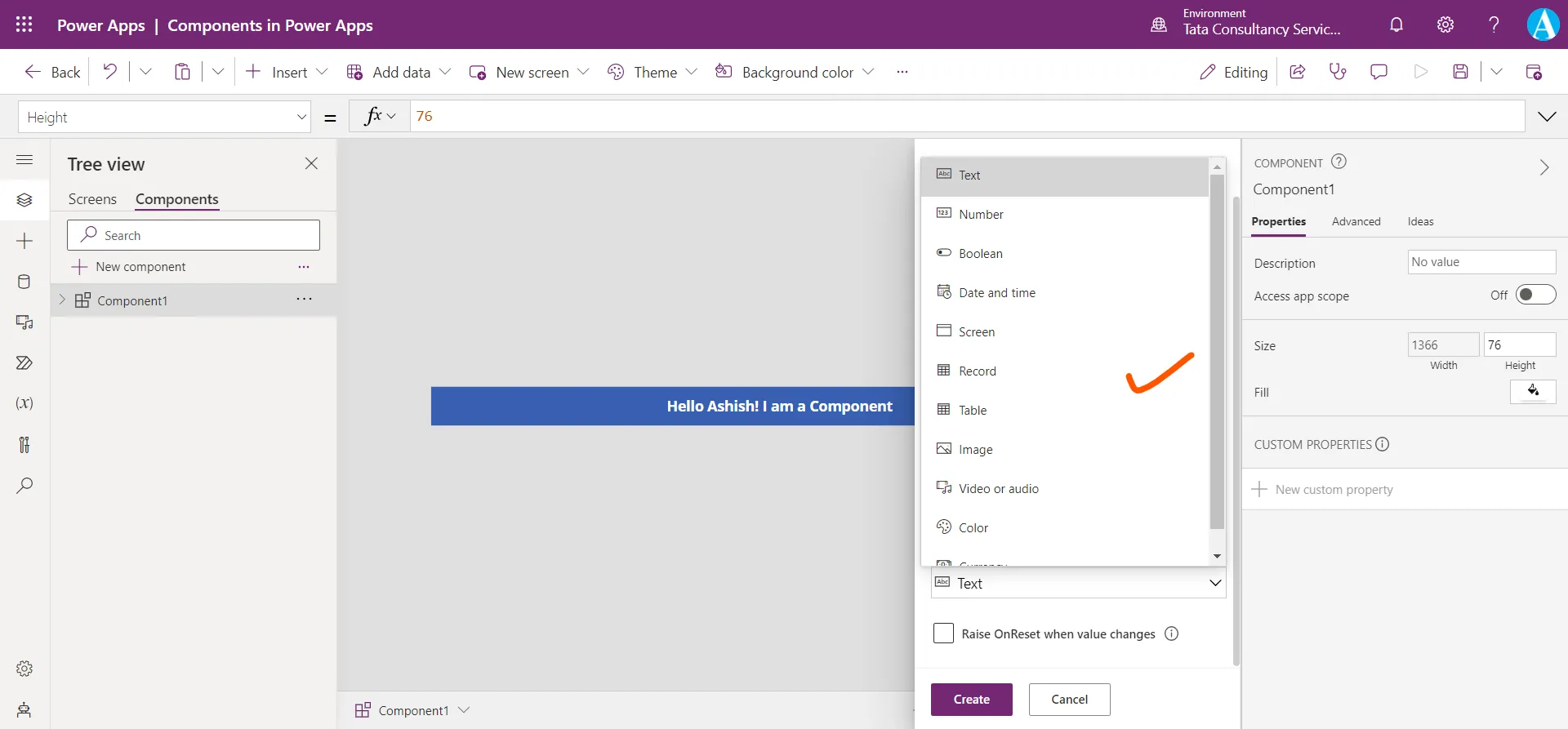Screen dimensions: 1568x729
Task: Open the Comments icon
Action: click(x=1379, y=72)
